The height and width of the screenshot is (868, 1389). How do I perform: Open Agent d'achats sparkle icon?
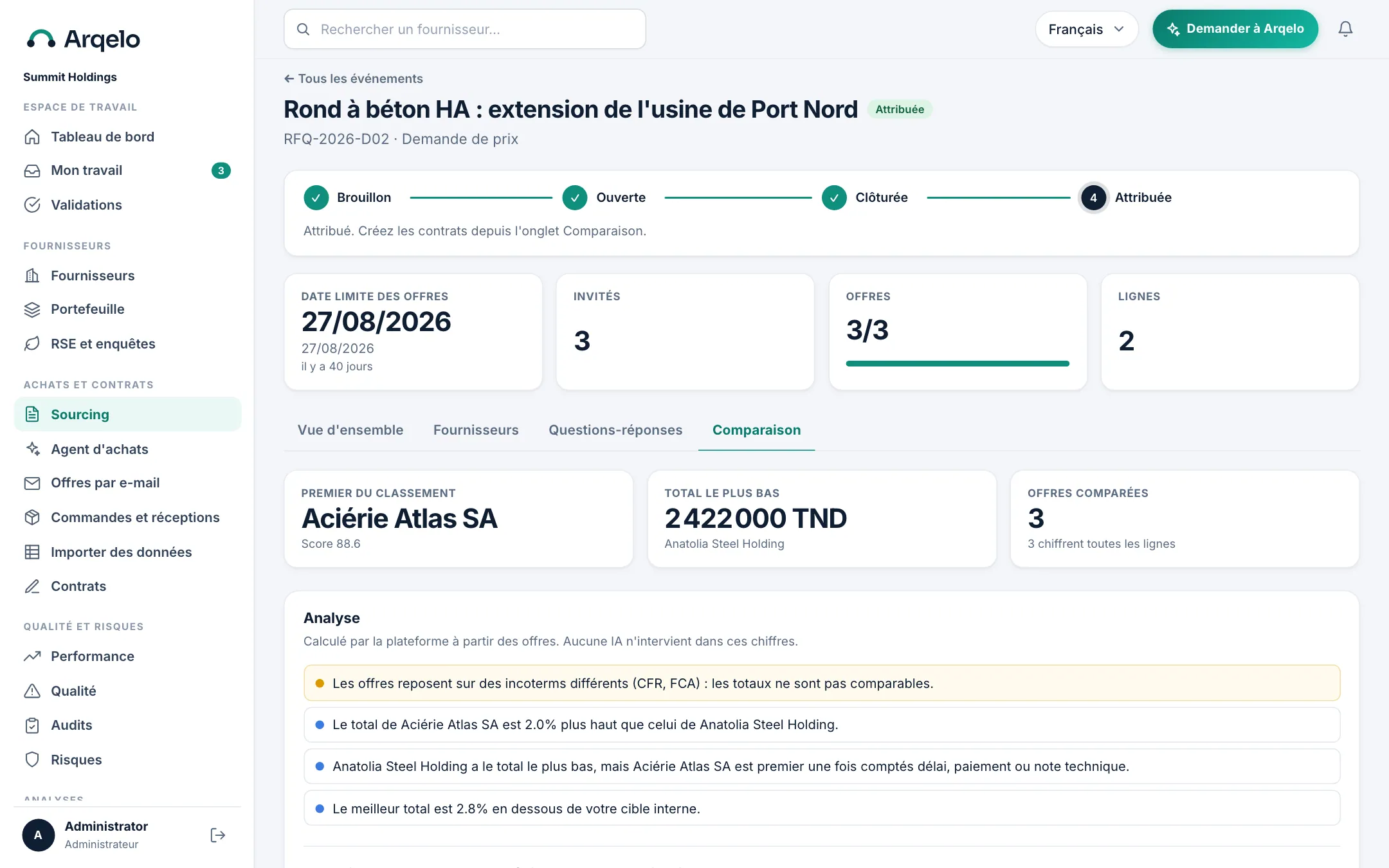pos(32,449)
